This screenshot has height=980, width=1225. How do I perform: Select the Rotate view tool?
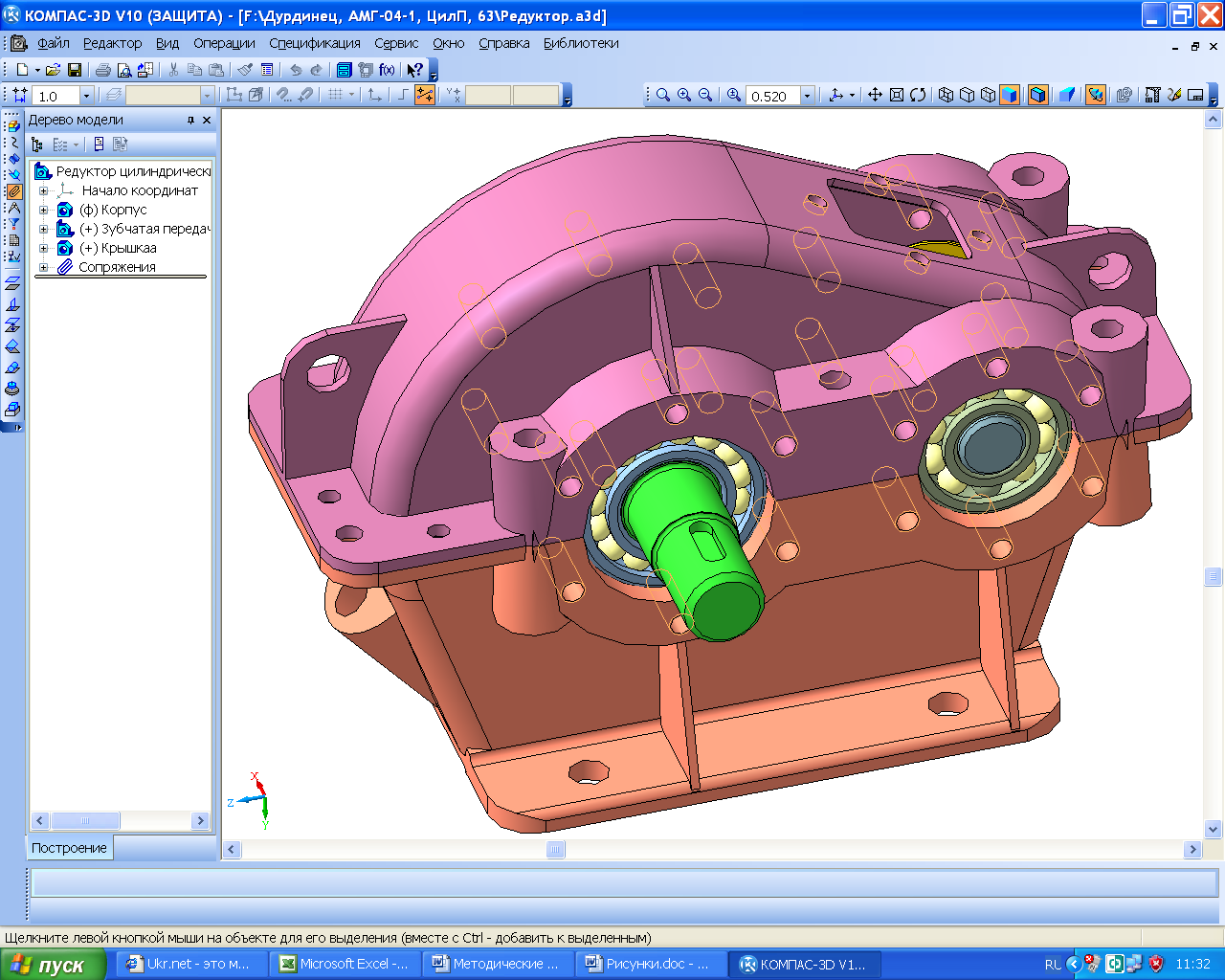click(918, 96)
